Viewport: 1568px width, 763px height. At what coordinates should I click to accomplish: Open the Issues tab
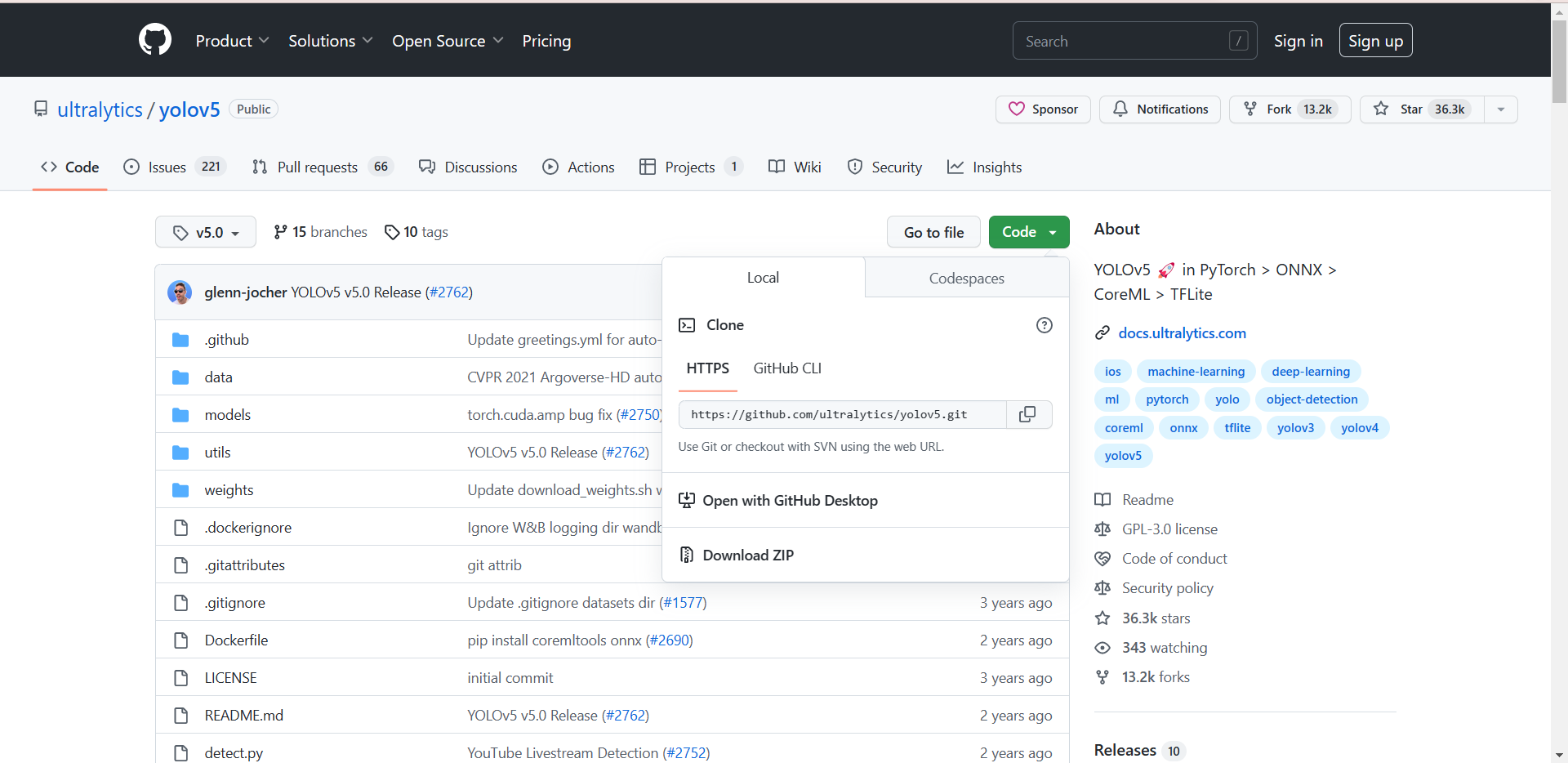click(175, 167)
